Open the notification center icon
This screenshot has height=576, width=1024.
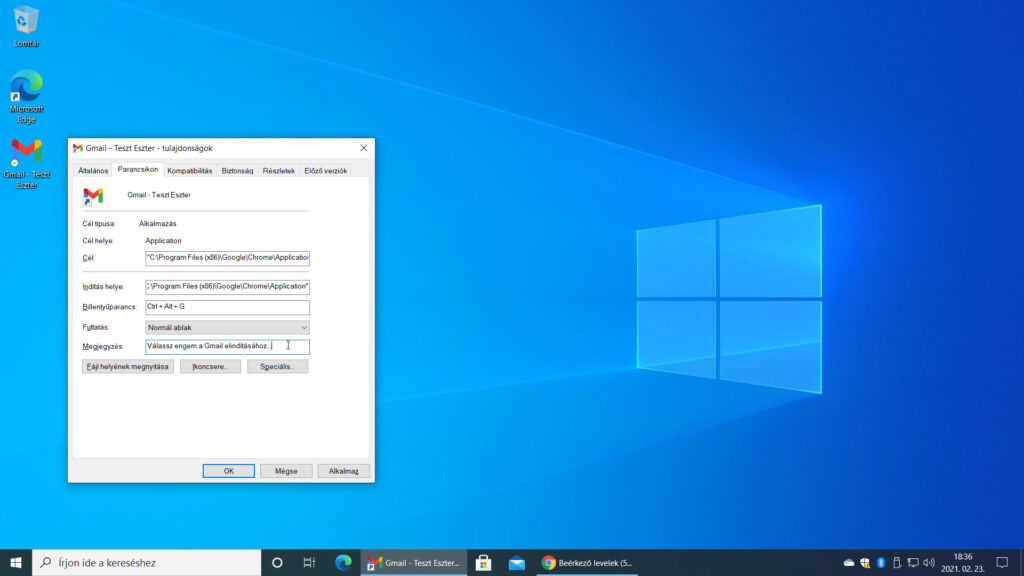[x=1002, y=562]
